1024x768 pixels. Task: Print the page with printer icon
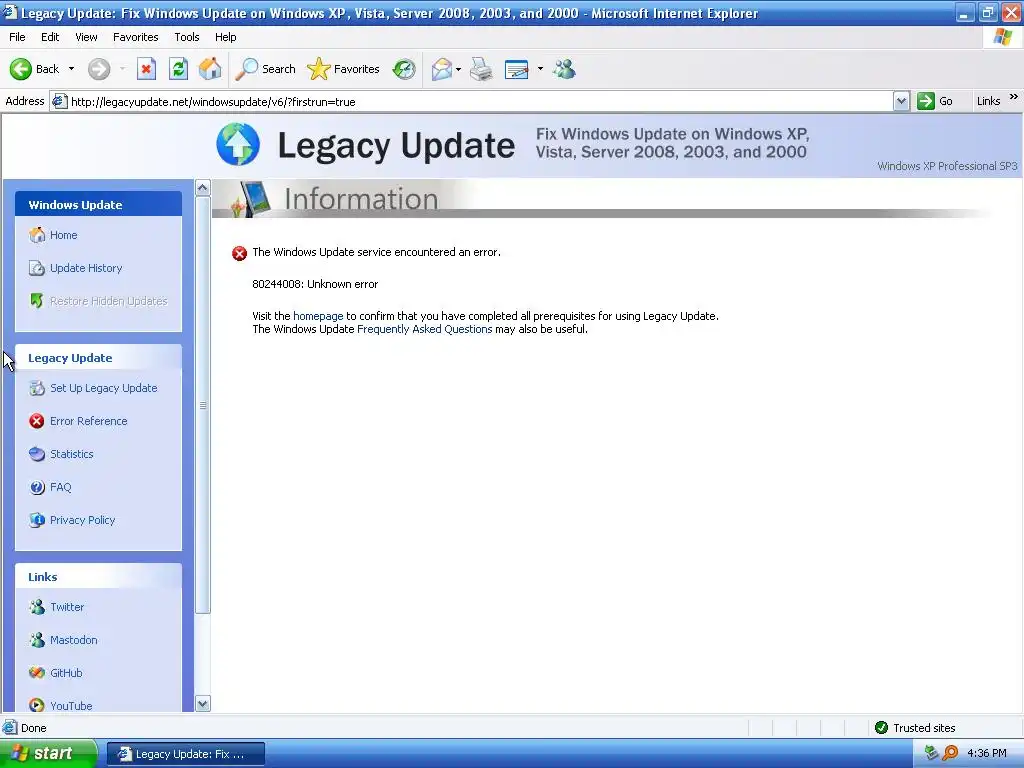(x=481, y=69)
